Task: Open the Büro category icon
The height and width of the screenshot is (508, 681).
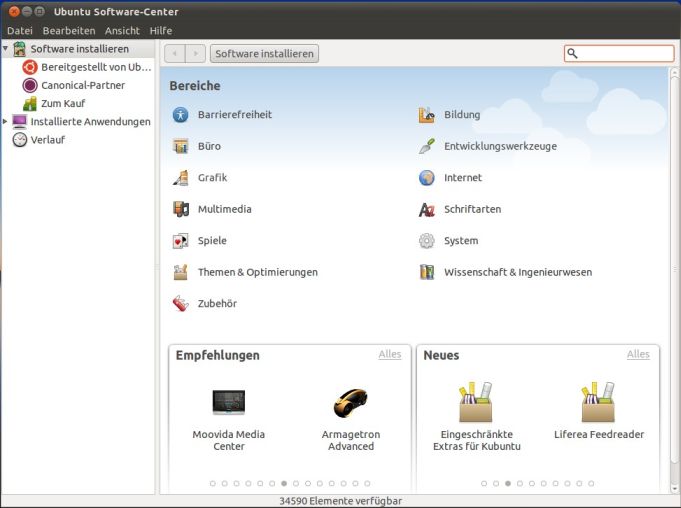Action: point(180,146)
